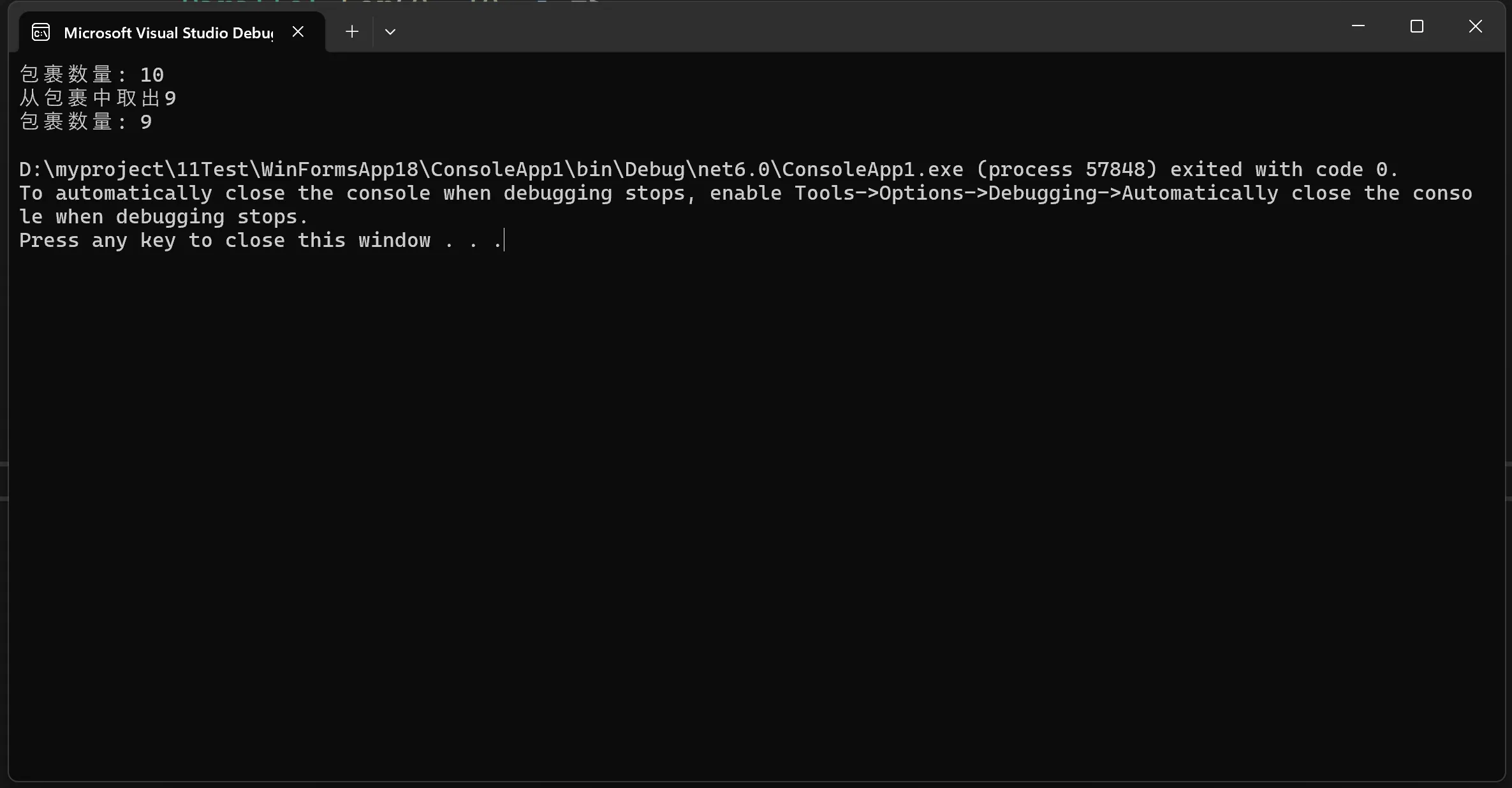Click Tools->Options->Debugging text
Image resolution: width=1512 pixels, height=788 pixels.
[946, 193]
